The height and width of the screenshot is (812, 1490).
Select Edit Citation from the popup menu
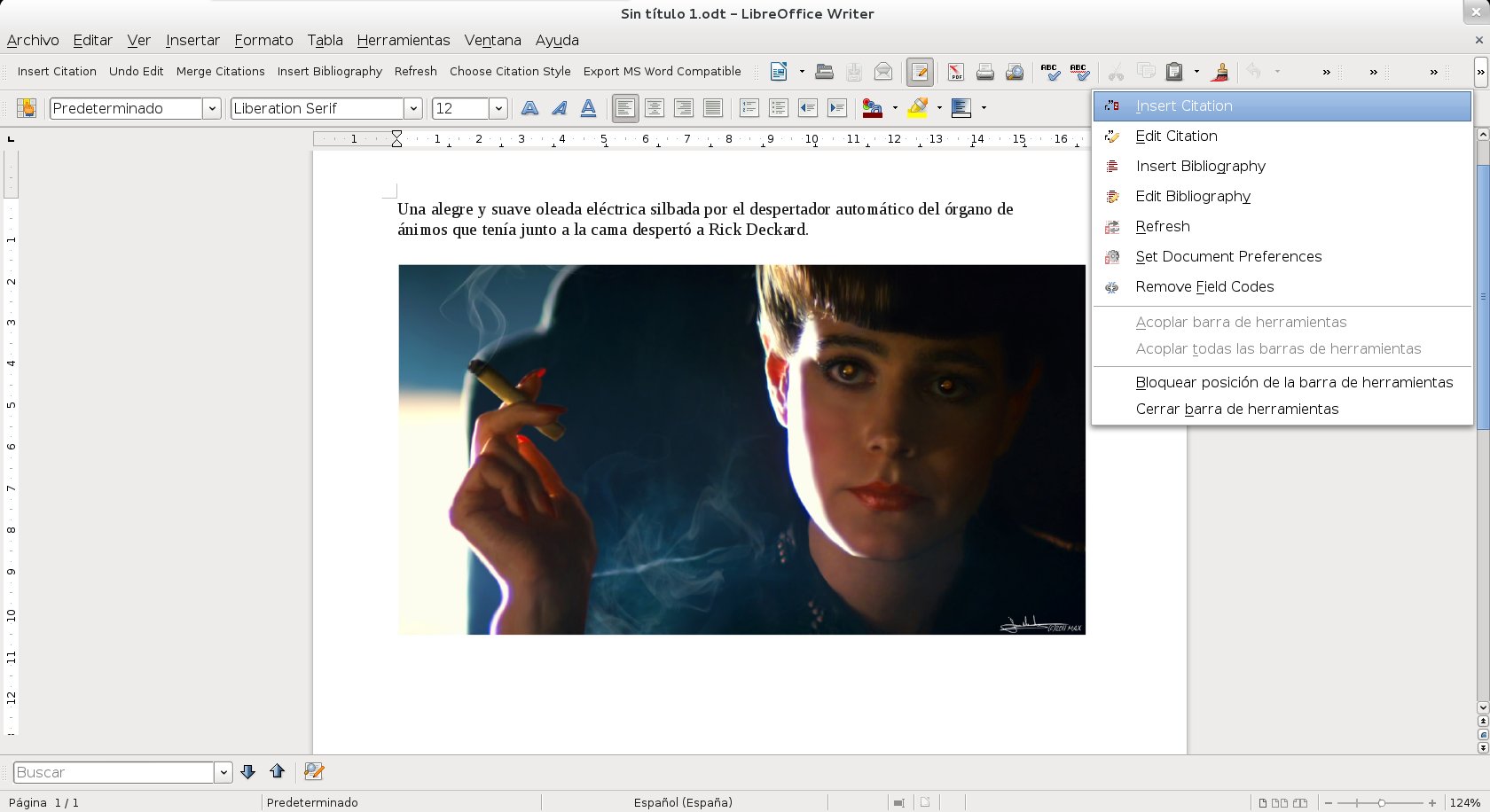[1282, 136]
